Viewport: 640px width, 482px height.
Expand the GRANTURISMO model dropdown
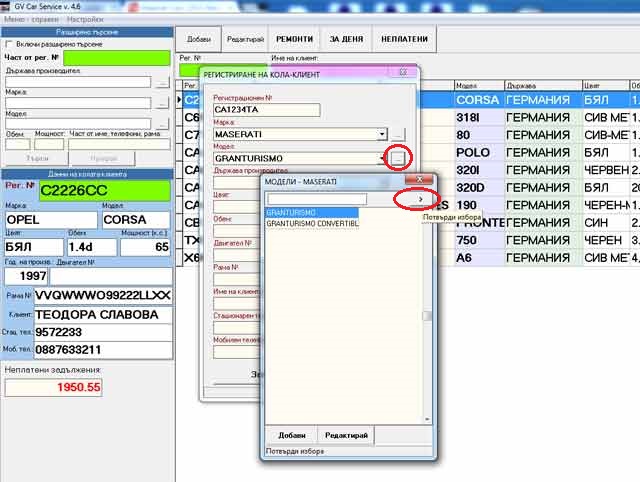coord(382,158)
